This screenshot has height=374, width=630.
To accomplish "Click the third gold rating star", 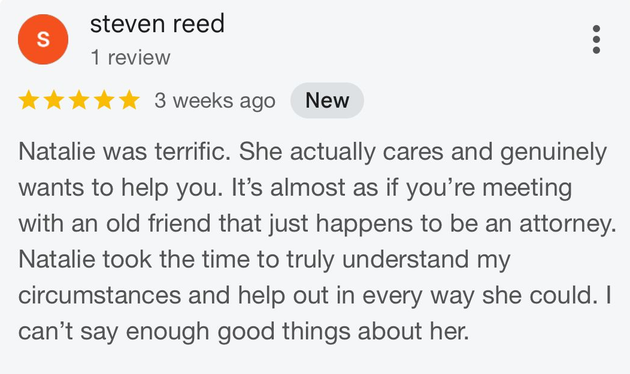I will tap(79, 100).
